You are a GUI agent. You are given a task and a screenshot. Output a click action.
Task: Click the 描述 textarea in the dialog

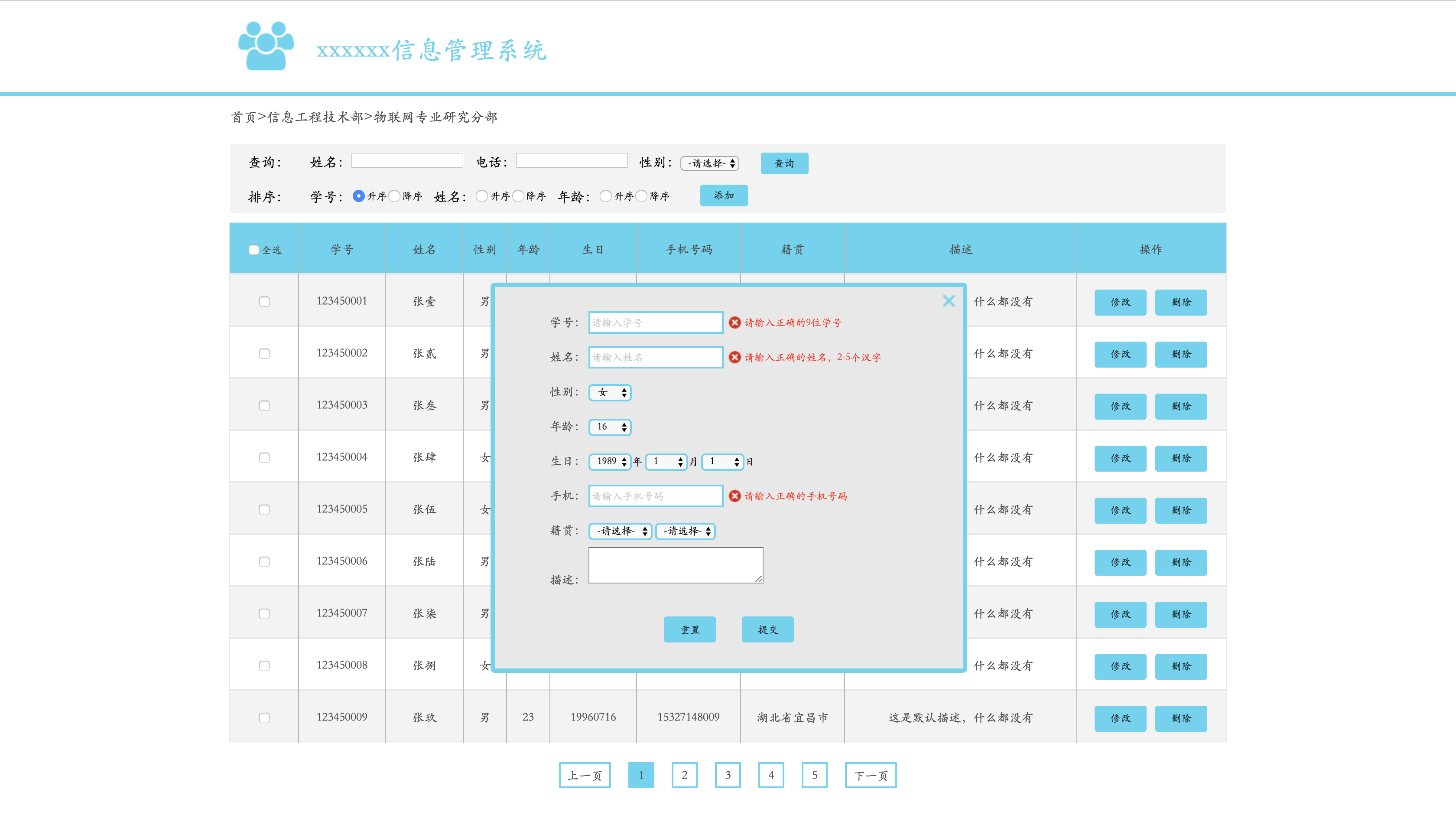pyautogui.click(x=676, y=565)
